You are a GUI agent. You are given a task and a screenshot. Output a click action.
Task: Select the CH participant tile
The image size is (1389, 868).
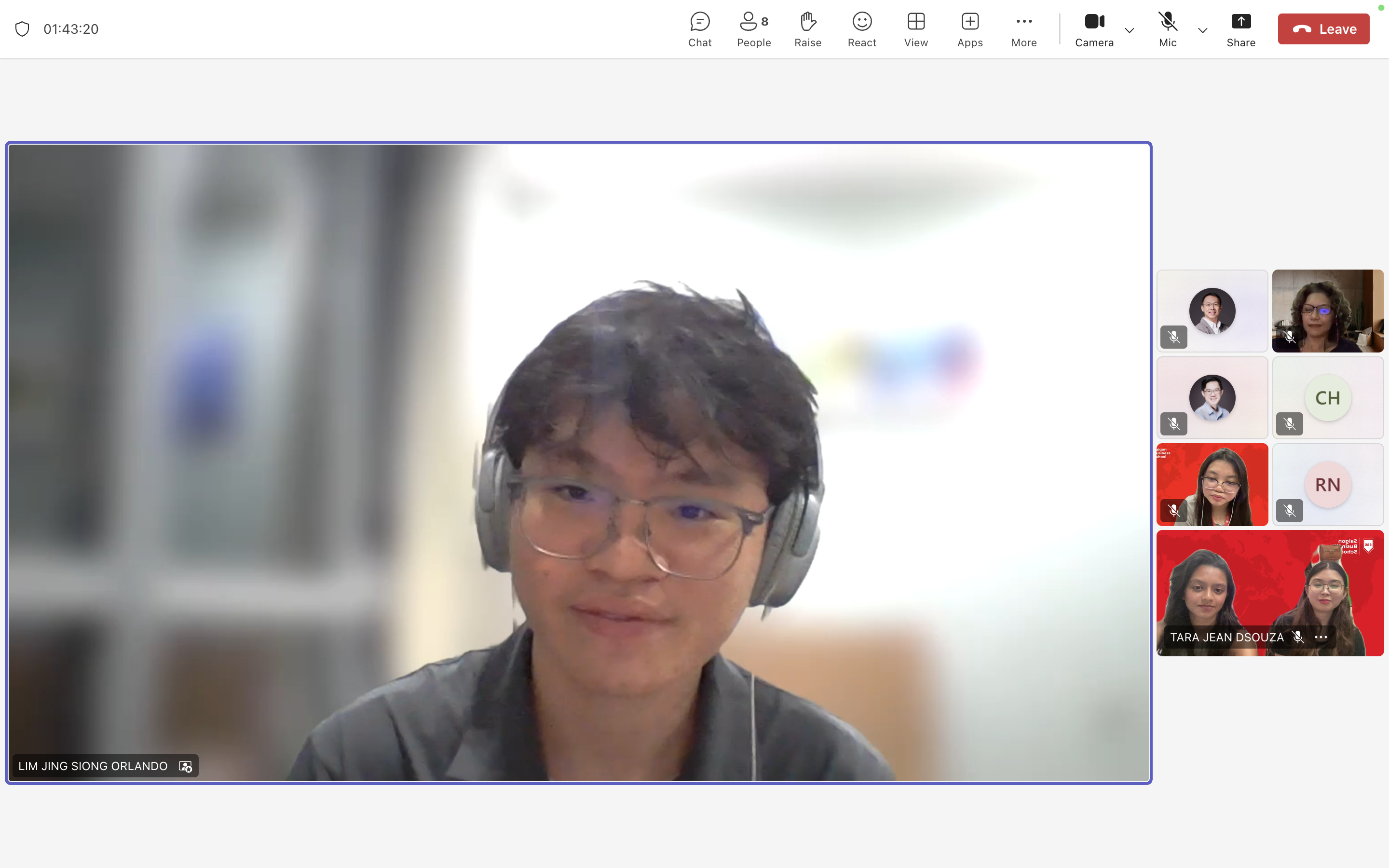(x=1327, y=398)
